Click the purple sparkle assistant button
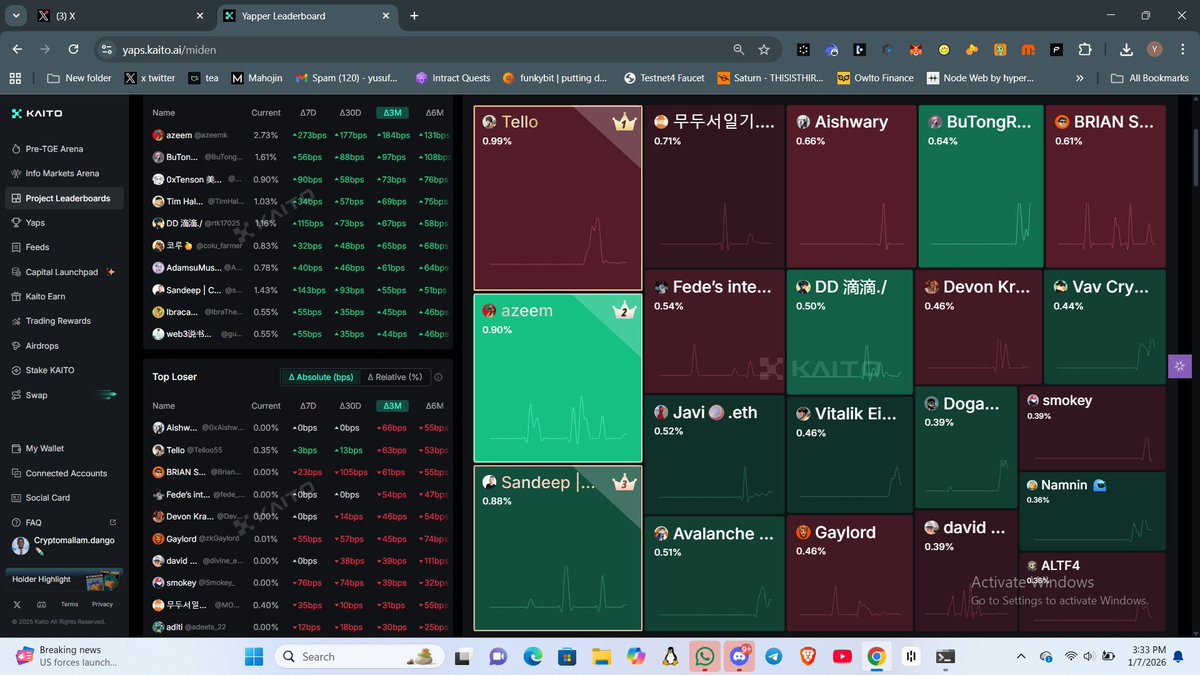Viewport: 1200px width, 675px height. click(x=1180, y=366)
